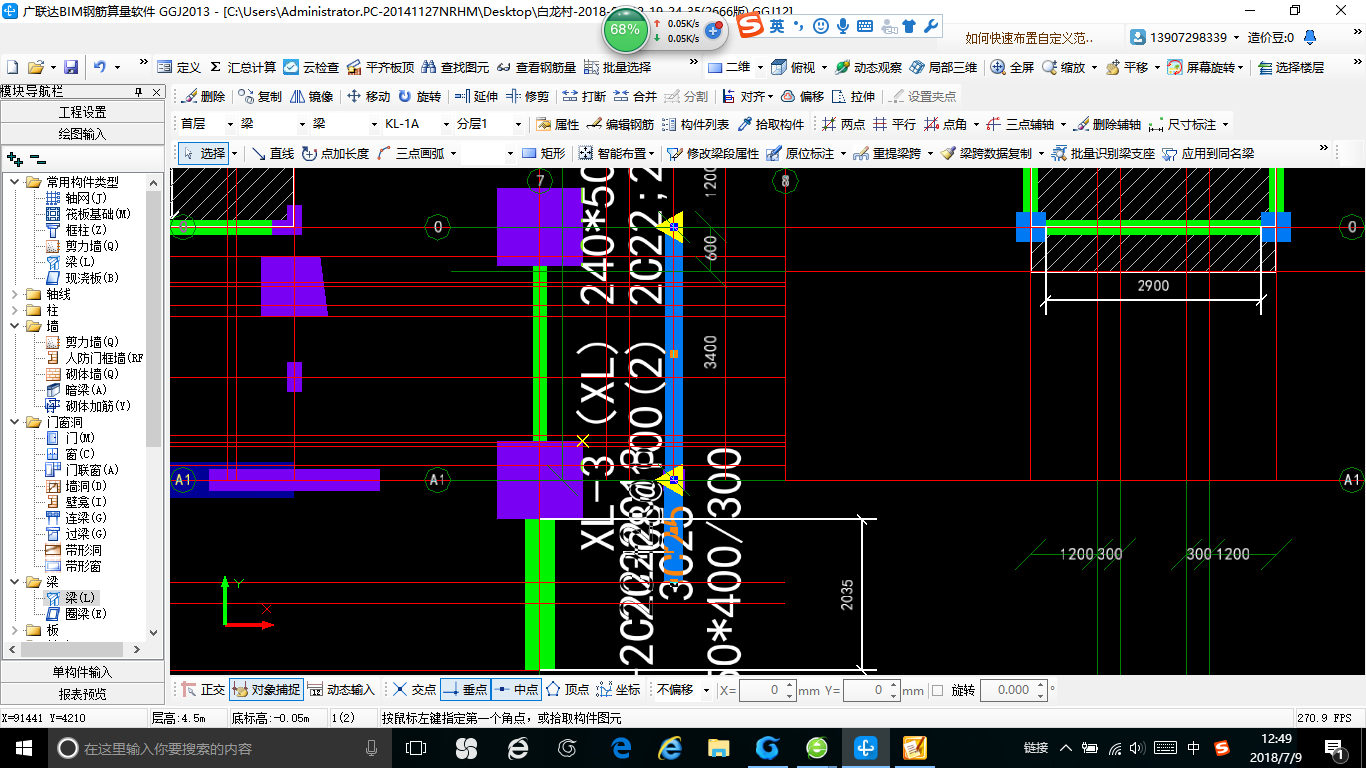Open 属性 properties panel
This screenshot has width=1366, height=768.
[557, 124]
